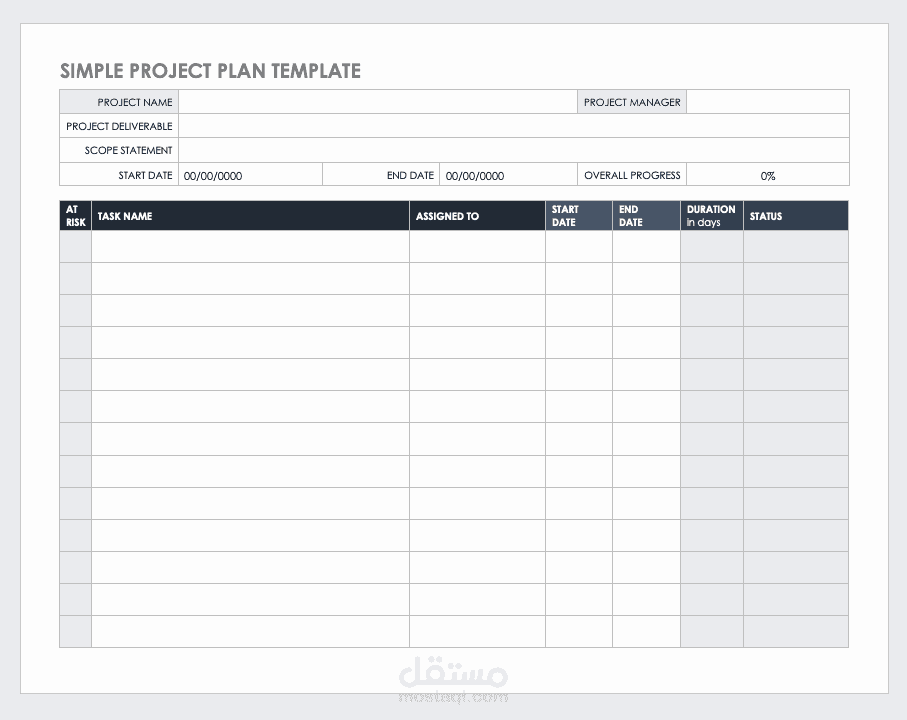
Task: Click the SIMPLE PROJECT PLAN TEMPLATE title
Action: tap(210, 71)
